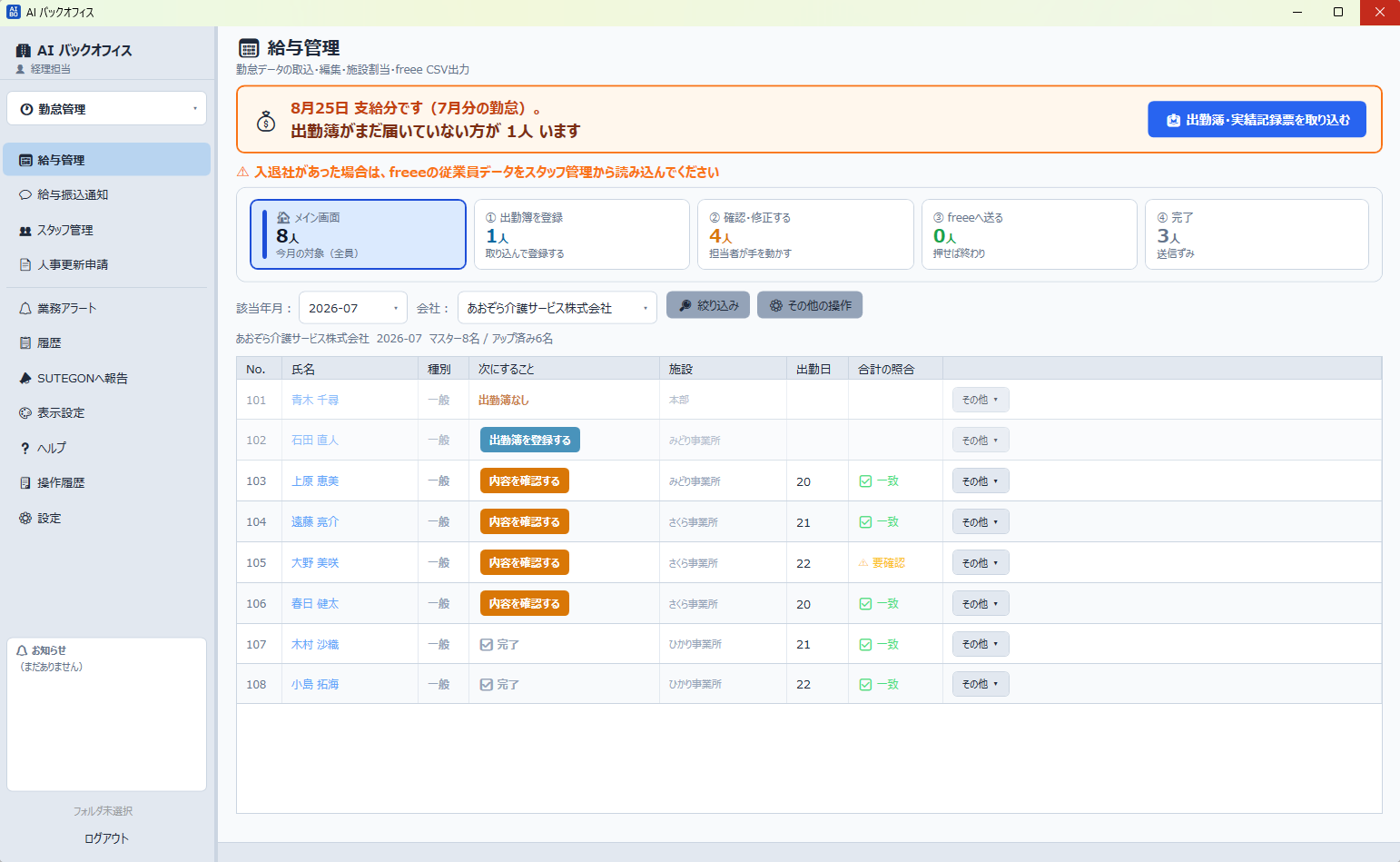
Task: Open staff name 木村 沙織
Action: click(315, 645)
